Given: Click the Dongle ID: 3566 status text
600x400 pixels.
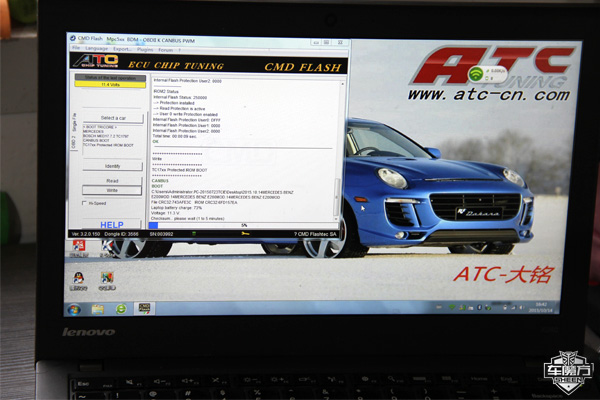Looking at the screenshot, I should click(121, 234).
